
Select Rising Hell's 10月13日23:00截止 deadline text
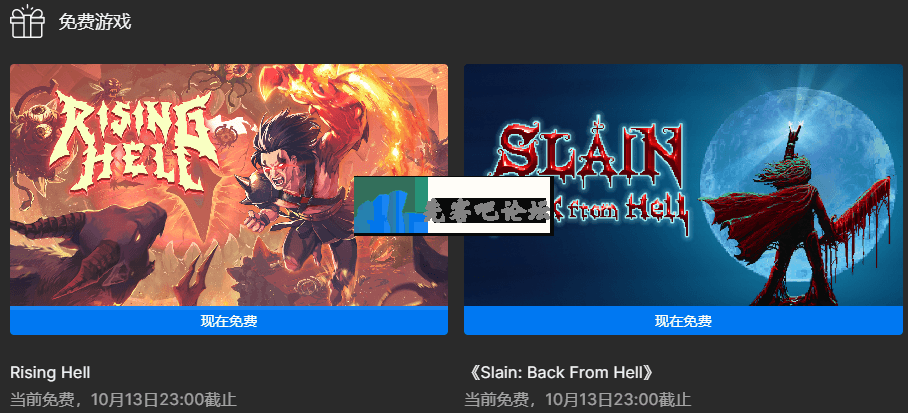click(164, 400)
